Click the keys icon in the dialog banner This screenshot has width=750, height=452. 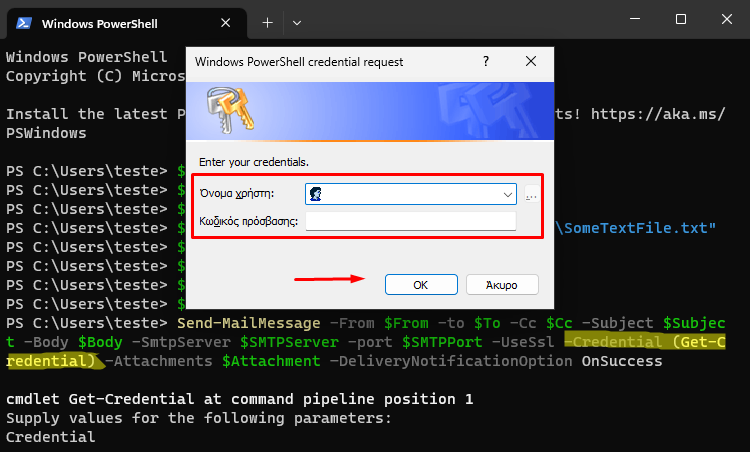coord(231,110)
